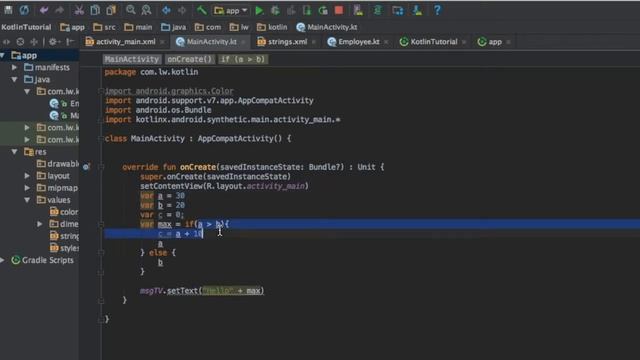Open the app run configuration dropdown

231,10
